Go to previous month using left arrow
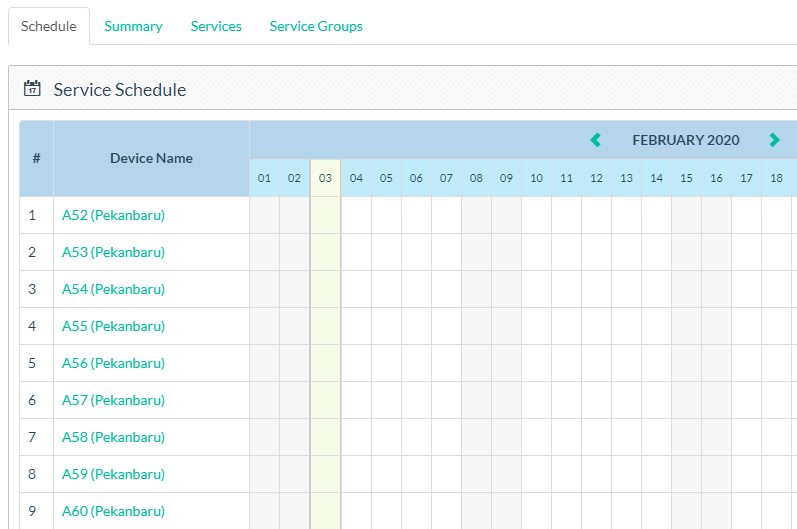797x529 pixels. tap(596, 140)
